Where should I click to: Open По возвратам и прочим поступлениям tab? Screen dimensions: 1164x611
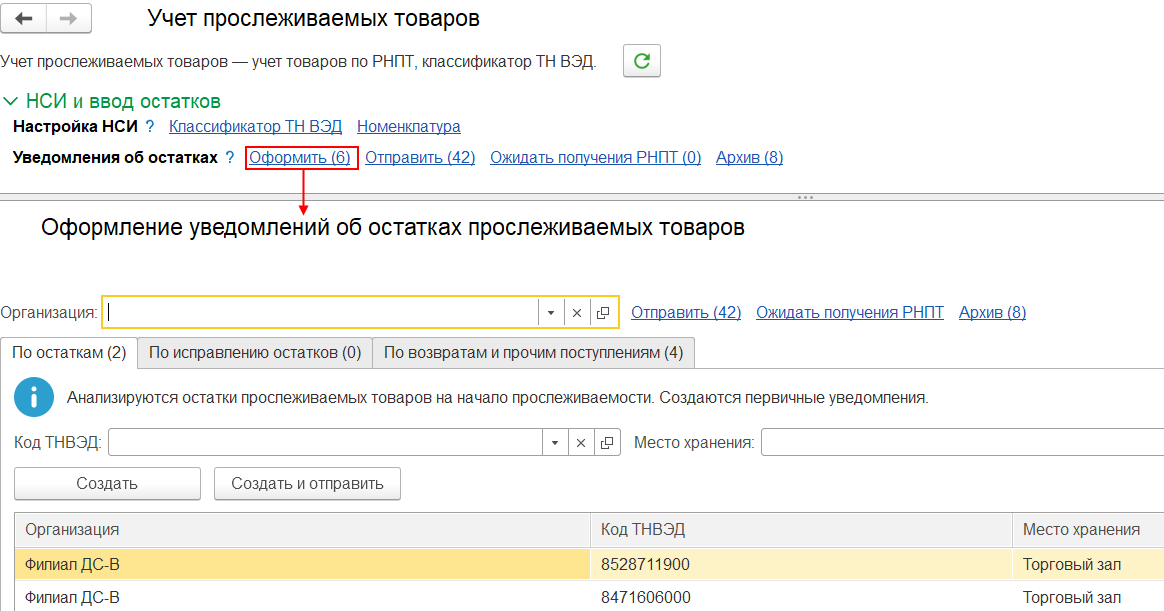(533, 353)
